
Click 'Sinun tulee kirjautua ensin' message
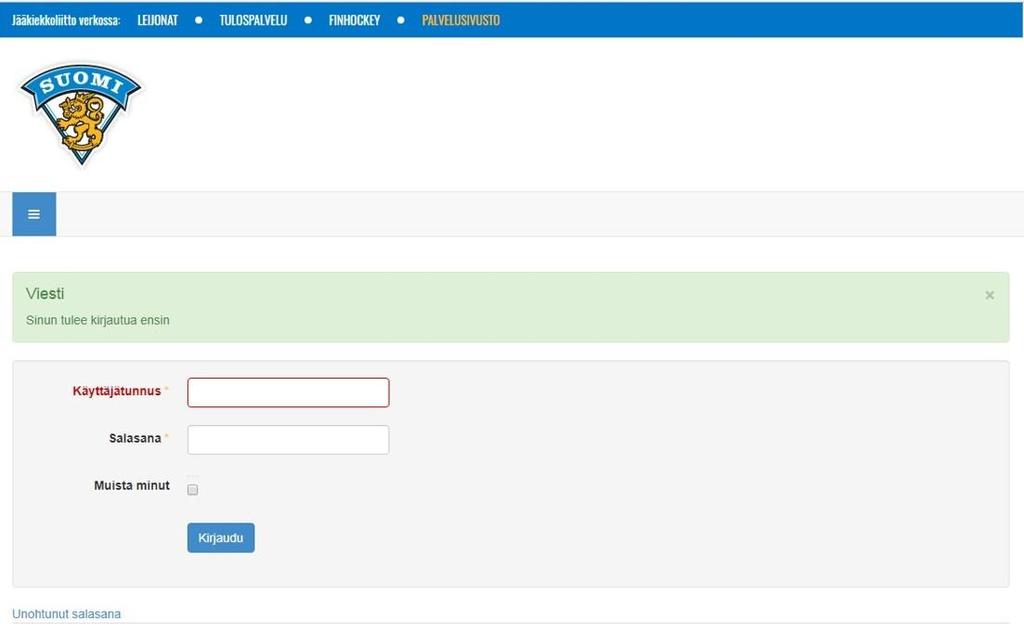click(98, 320)
